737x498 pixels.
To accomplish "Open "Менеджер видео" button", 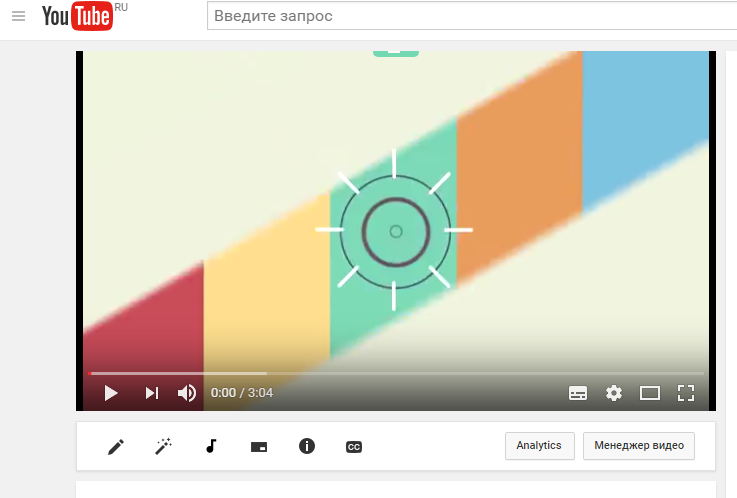I will coord(639,446).
